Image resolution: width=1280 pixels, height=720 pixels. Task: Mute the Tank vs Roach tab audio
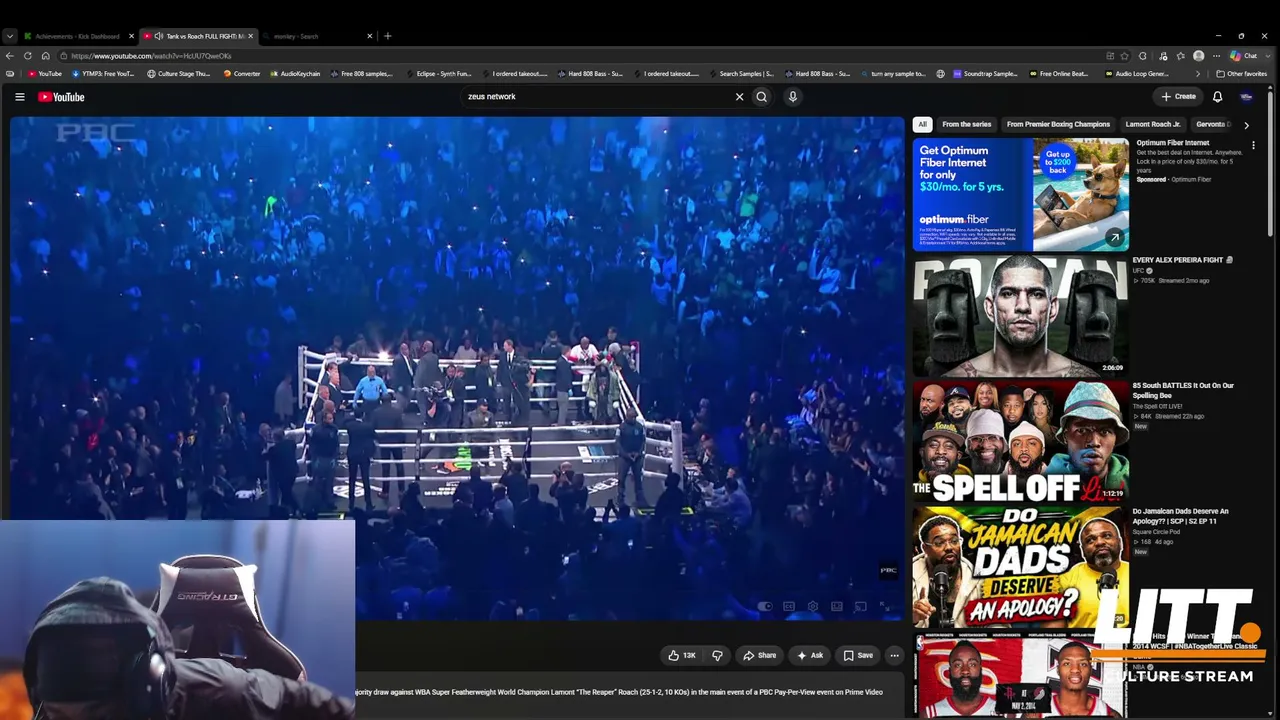(x=158, y=36)
